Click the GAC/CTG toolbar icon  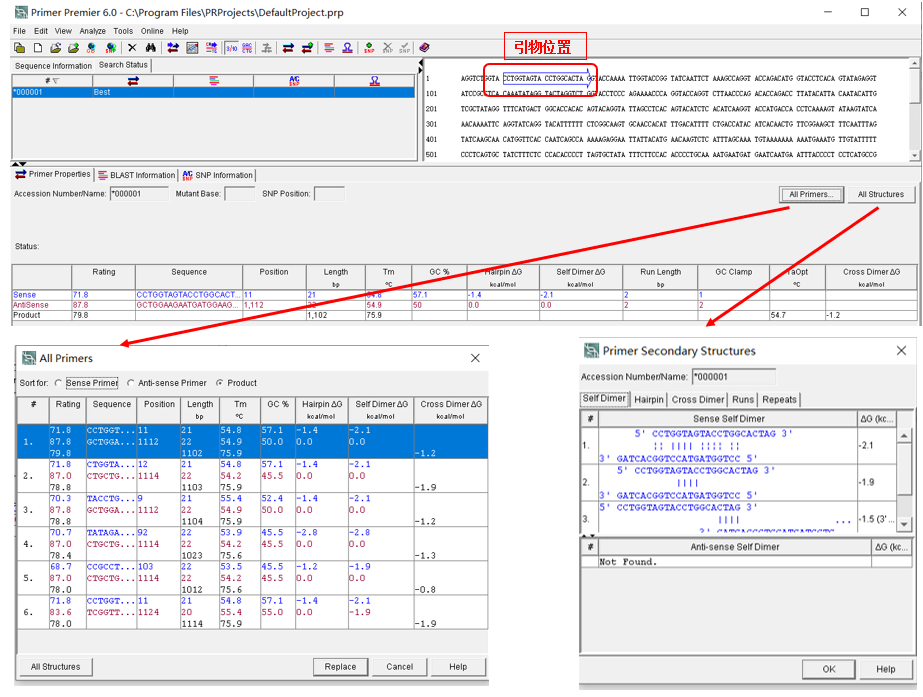[247, 48]
